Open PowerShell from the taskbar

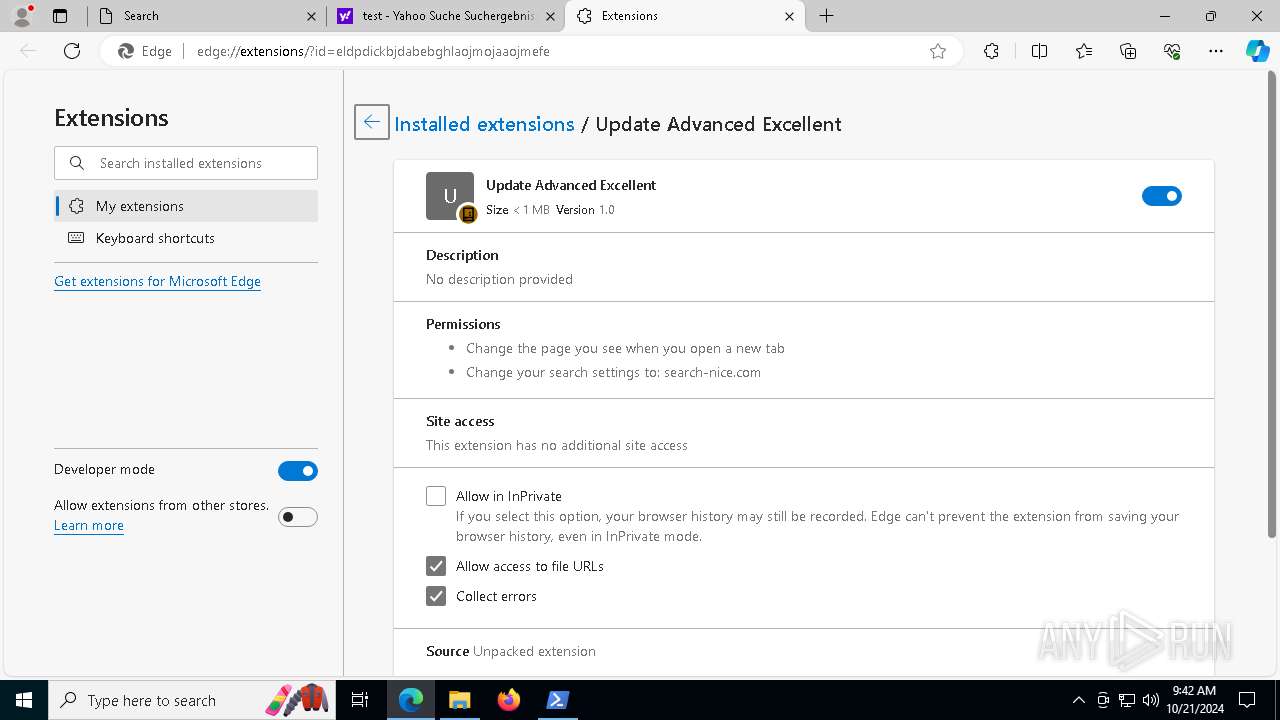pos(557,700)
